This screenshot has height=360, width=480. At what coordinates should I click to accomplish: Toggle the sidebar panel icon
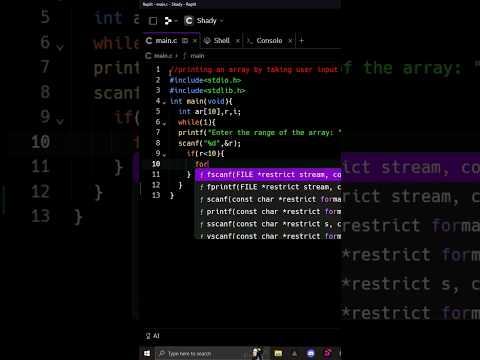[x=153, y=21]
